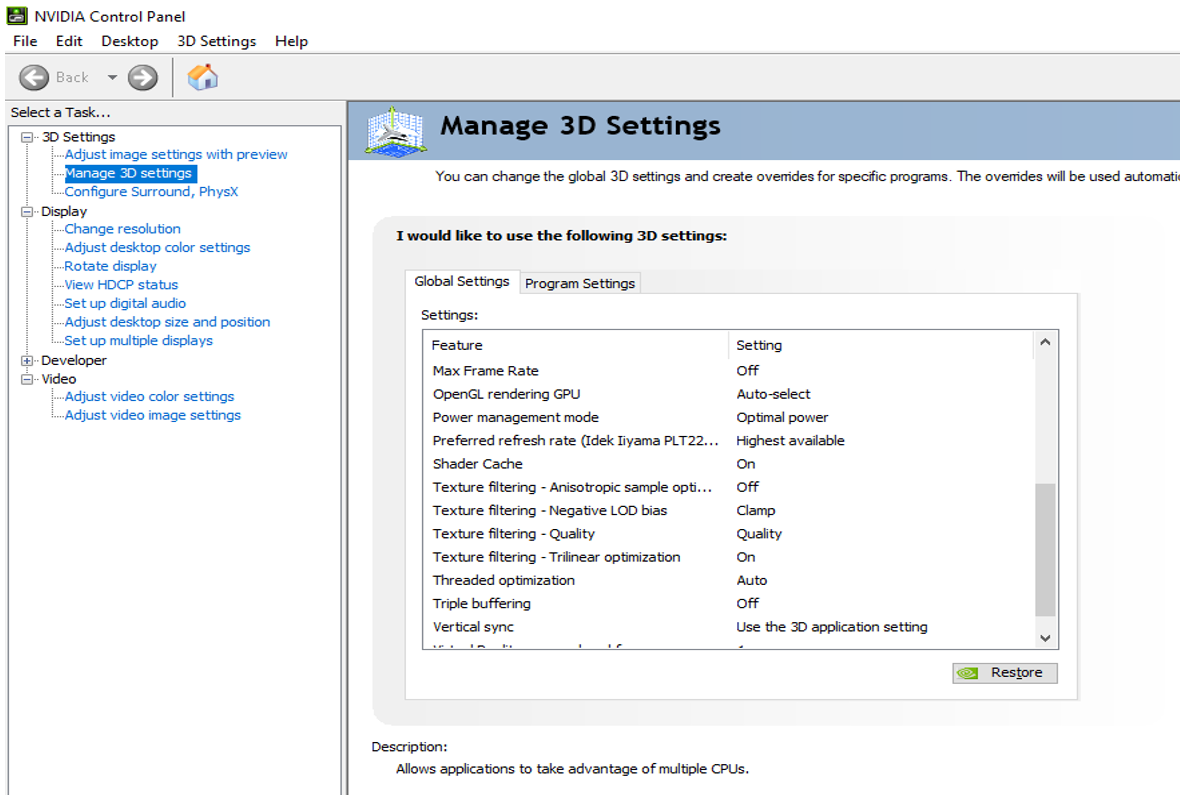The width and height of the screenshot is (1180, 795).
Task: Select the Triple buffering row
Action: pos(728,604)
